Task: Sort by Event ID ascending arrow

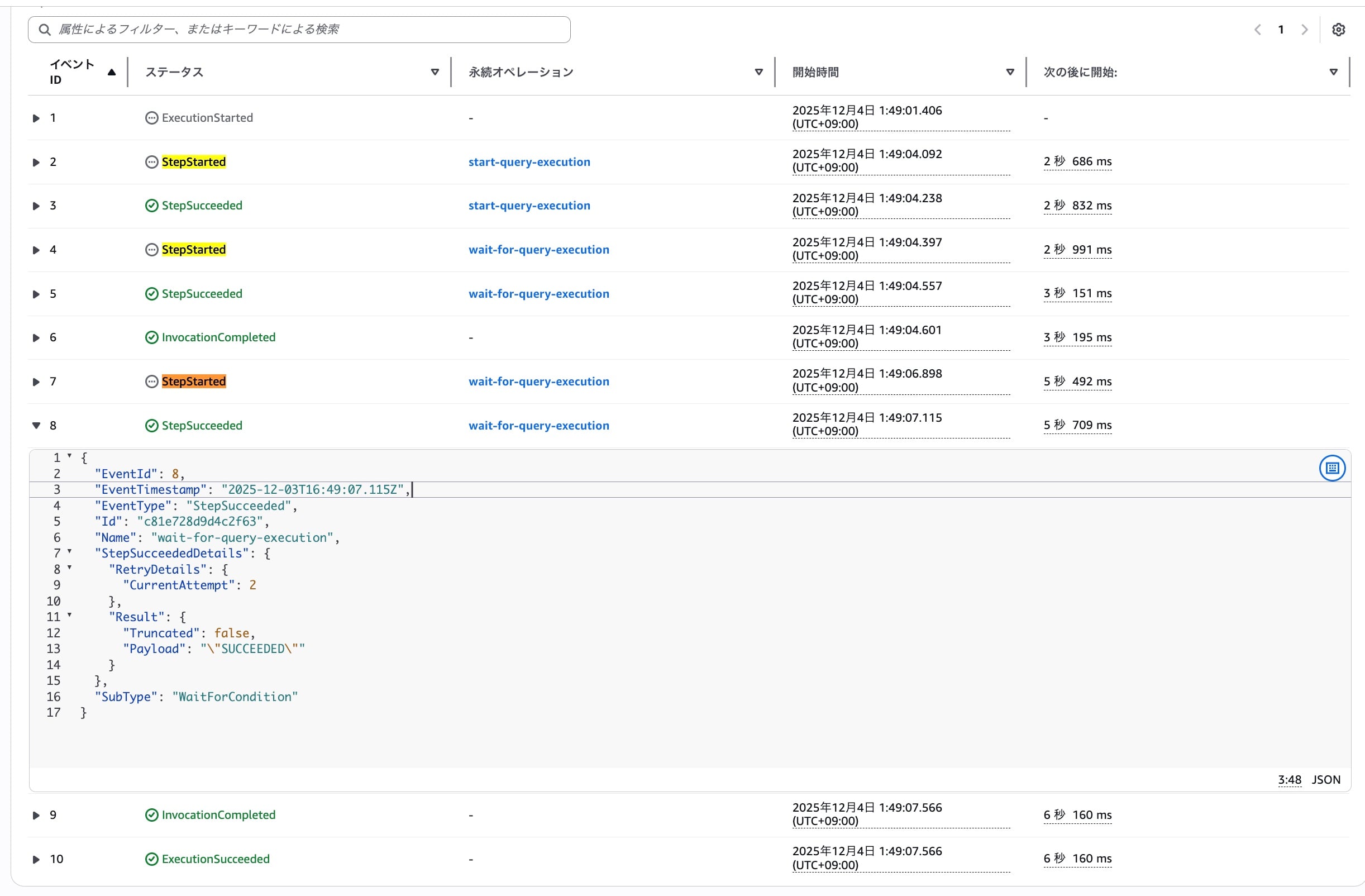Action: (112, 72)
